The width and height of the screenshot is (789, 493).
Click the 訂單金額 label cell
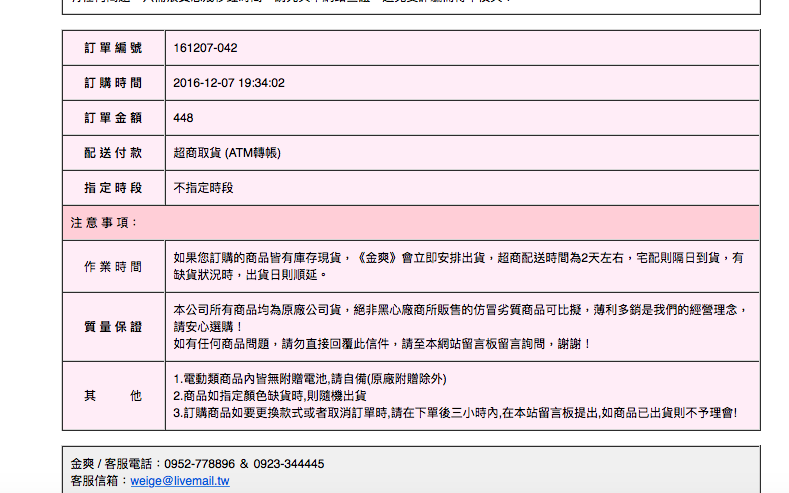pos(113,118)
